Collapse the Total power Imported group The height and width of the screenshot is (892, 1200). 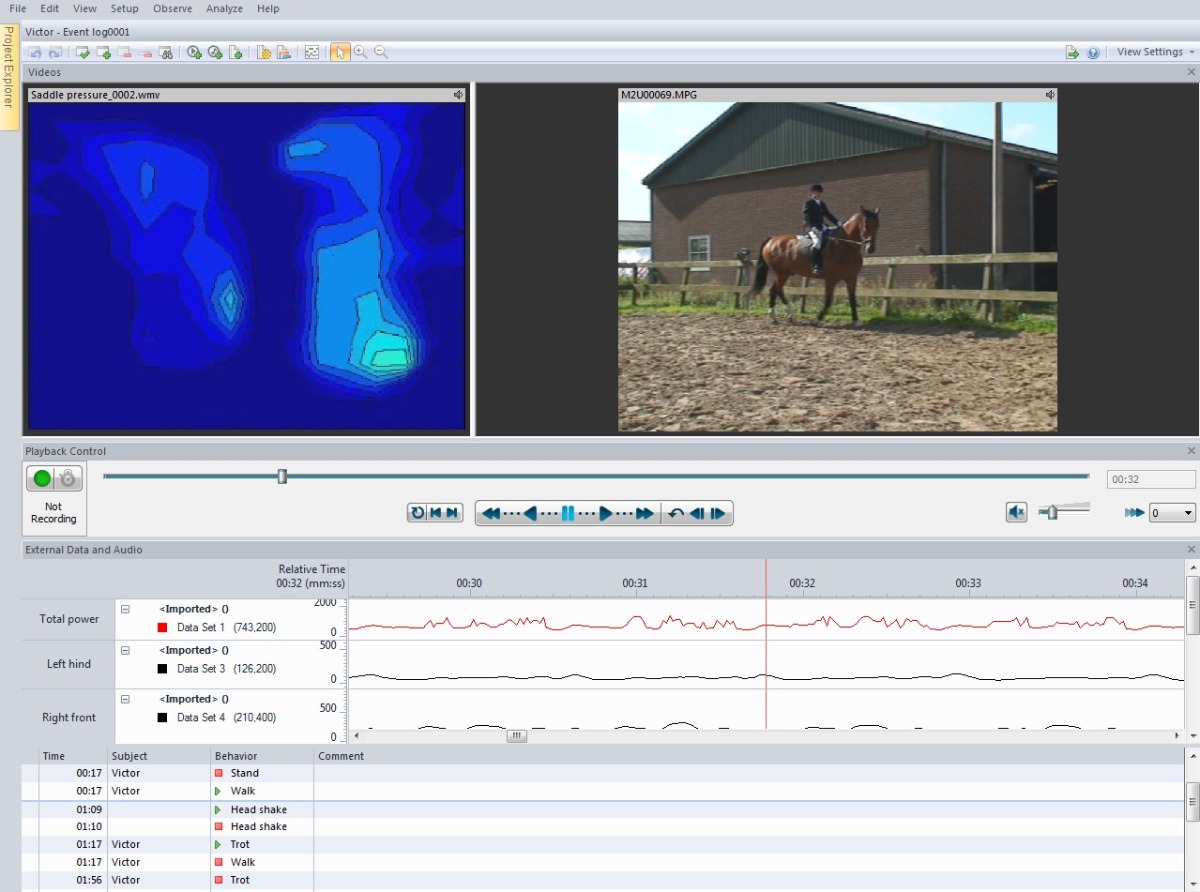(x=125, y=609)
